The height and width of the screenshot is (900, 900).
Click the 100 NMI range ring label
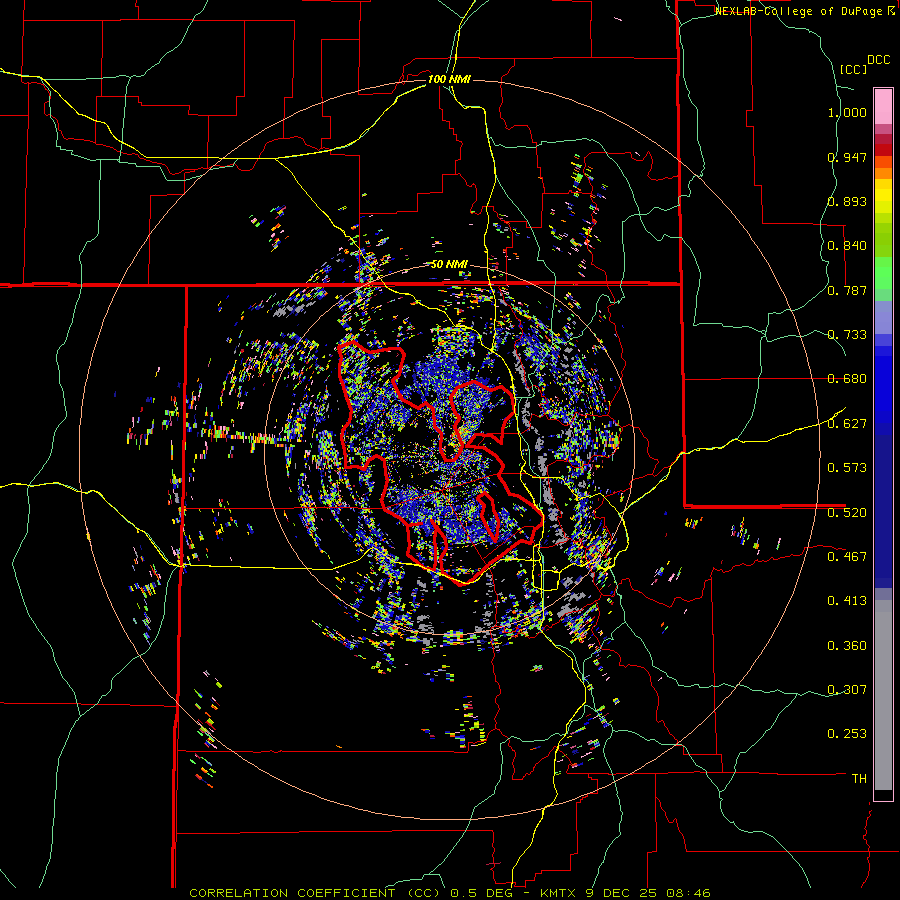(449, 79)
